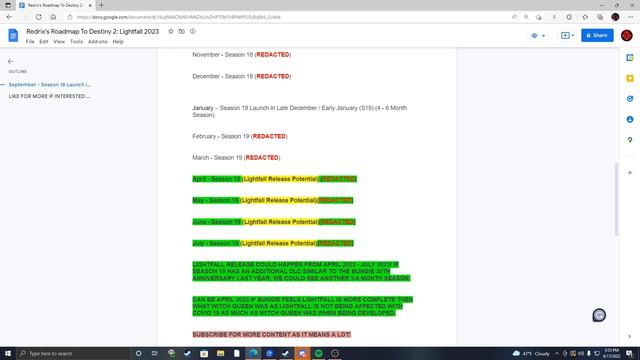Move document to a folder
The height and width of the screenshot is (360, 640).
182,31
